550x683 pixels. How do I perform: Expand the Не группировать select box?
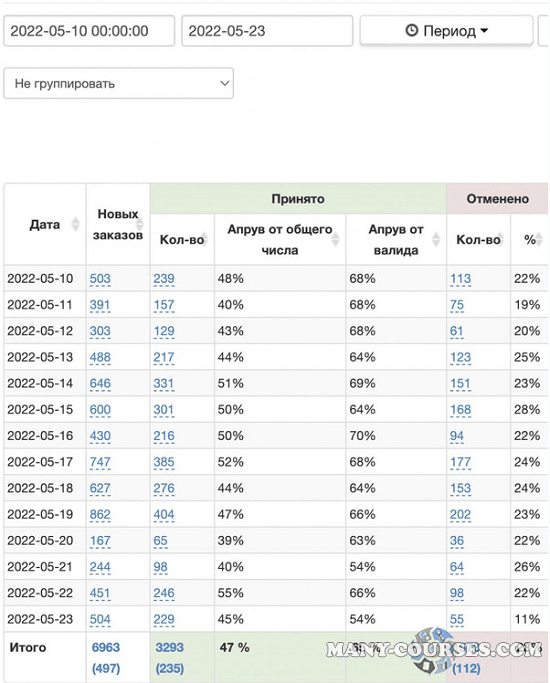[x=118, y=83]
